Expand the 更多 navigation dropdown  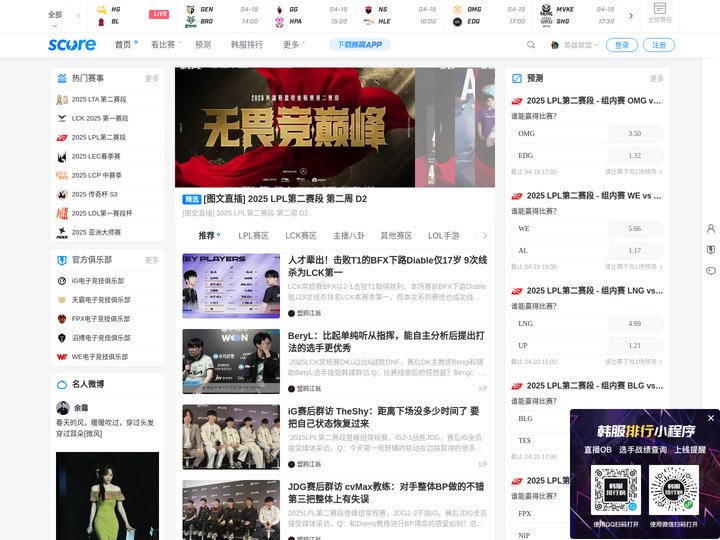point(294,44)
